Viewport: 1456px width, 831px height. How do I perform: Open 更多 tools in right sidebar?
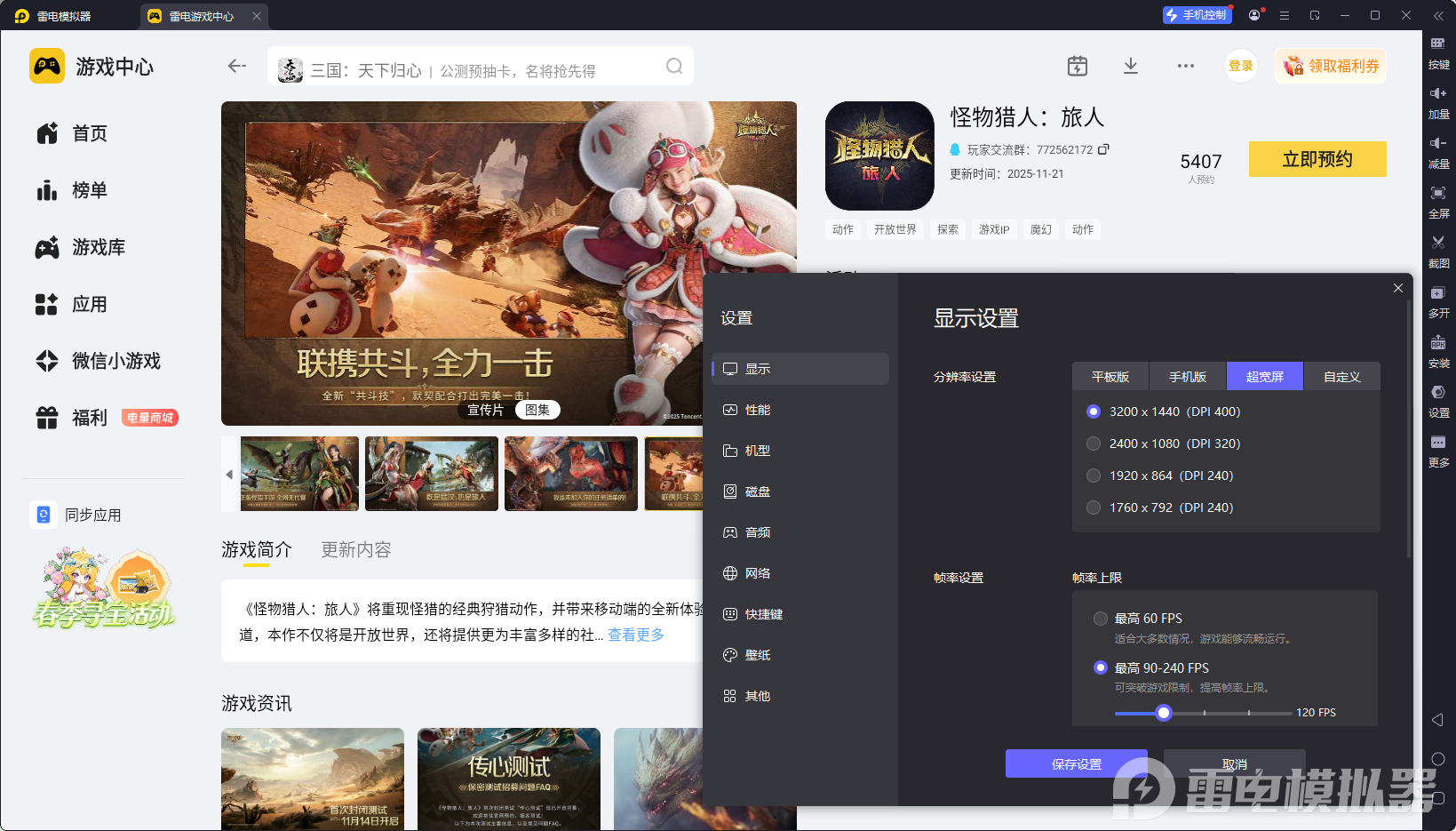coord(1438,450)
